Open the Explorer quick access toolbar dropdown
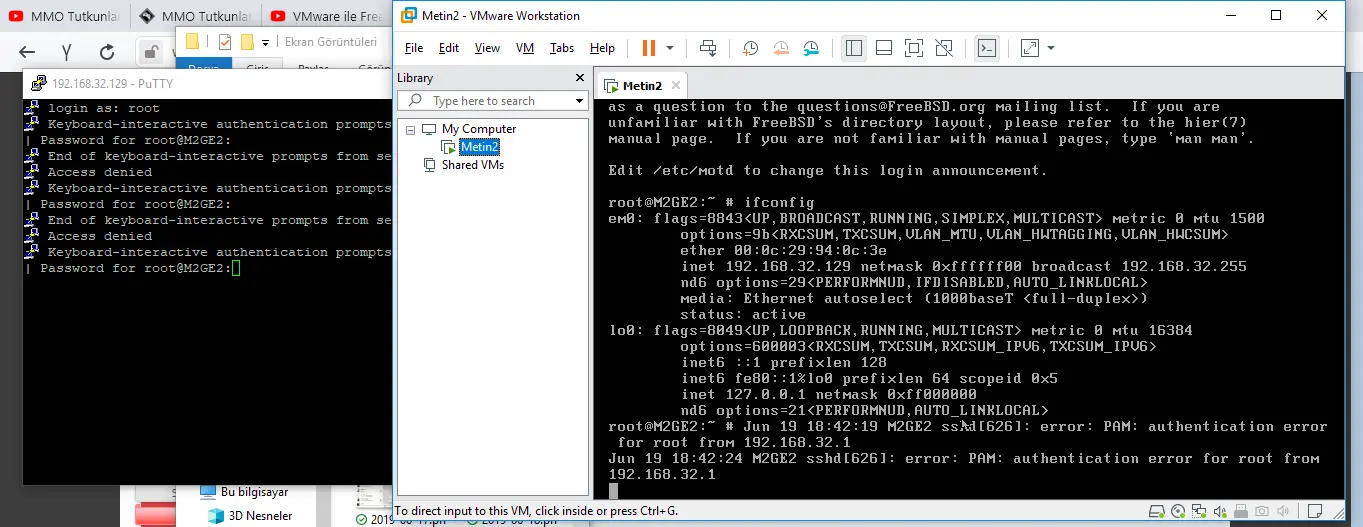The height and width of the screenshot is (527, 1363). coord(266,42)
